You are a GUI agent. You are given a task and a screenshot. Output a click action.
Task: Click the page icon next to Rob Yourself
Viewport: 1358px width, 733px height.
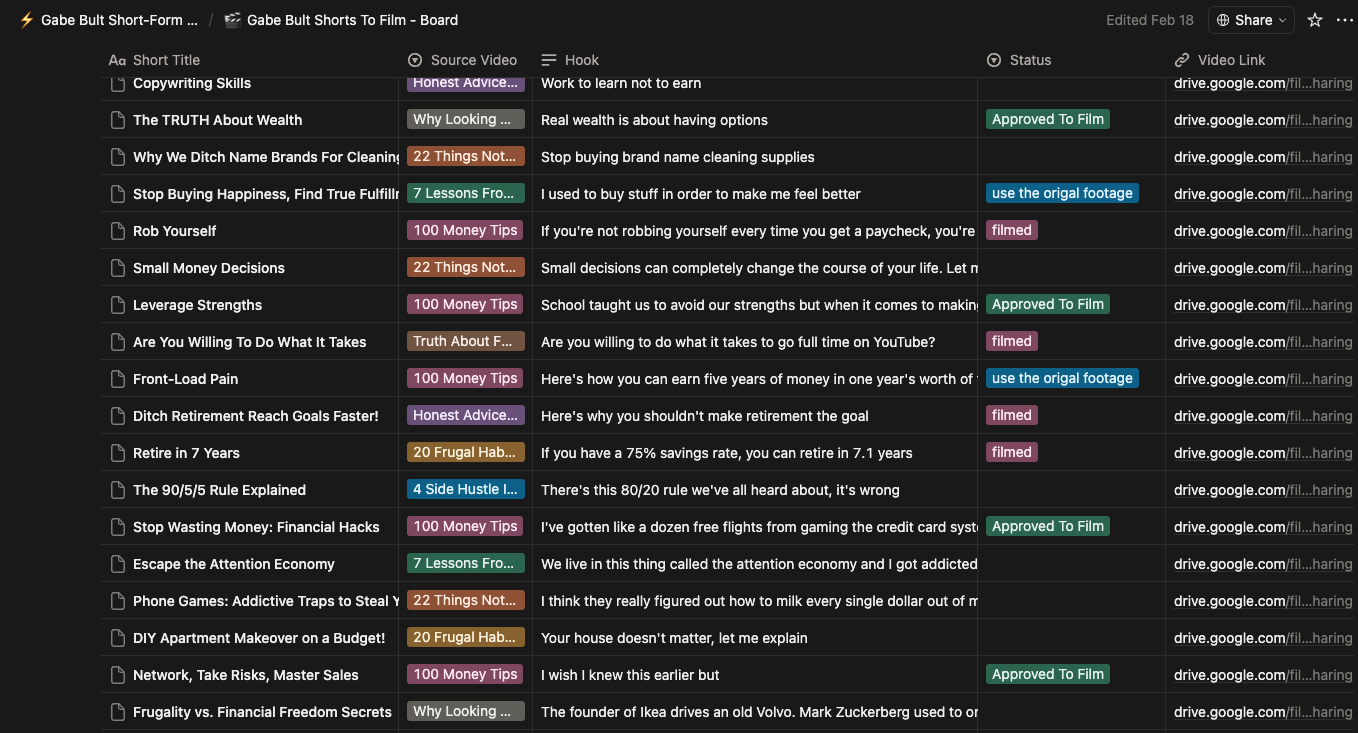[x=117, y=230]
